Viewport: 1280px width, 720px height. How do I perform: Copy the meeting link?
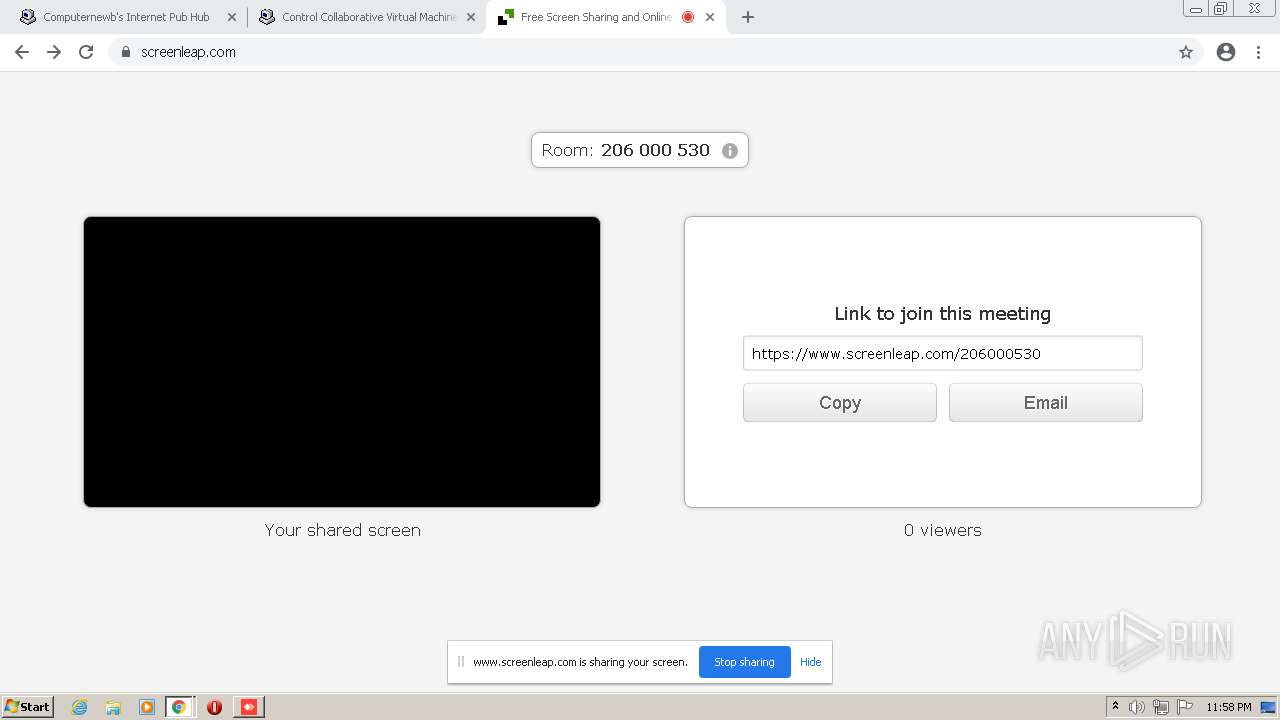click(840, 403)
